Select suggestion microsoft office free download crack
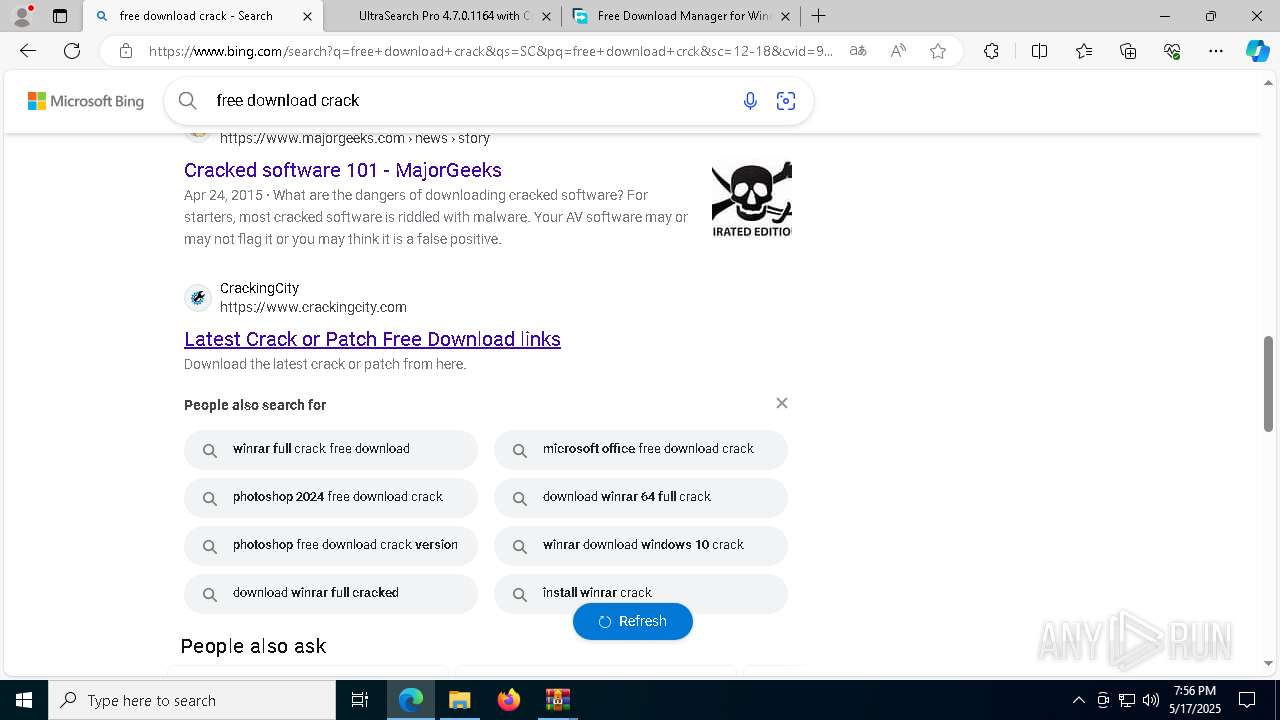The height and width of the screenshot is (720, 1280). tap(641, 450)
